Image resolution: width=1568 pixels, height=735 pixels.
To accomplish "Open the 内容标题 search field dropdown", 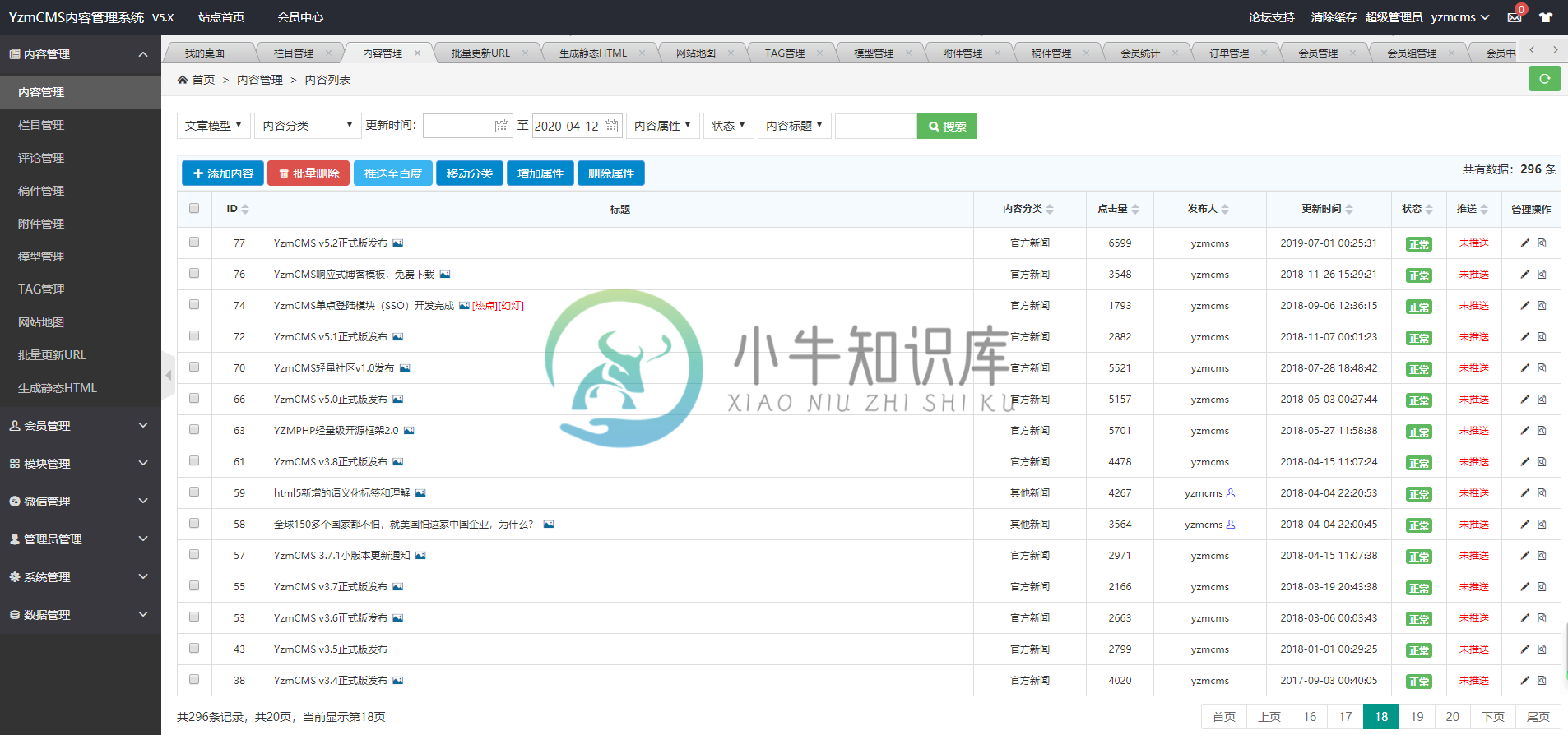I will point(795,126).
